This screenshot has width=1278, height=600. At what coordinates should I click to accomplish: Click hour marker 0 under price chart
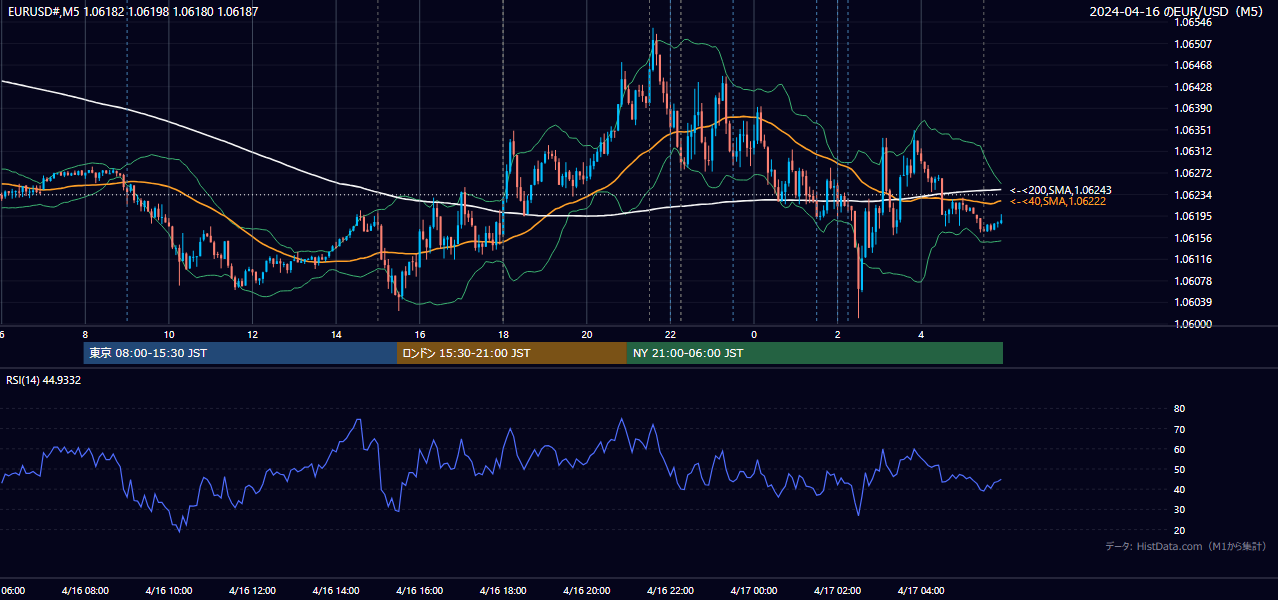pos(754,334)
